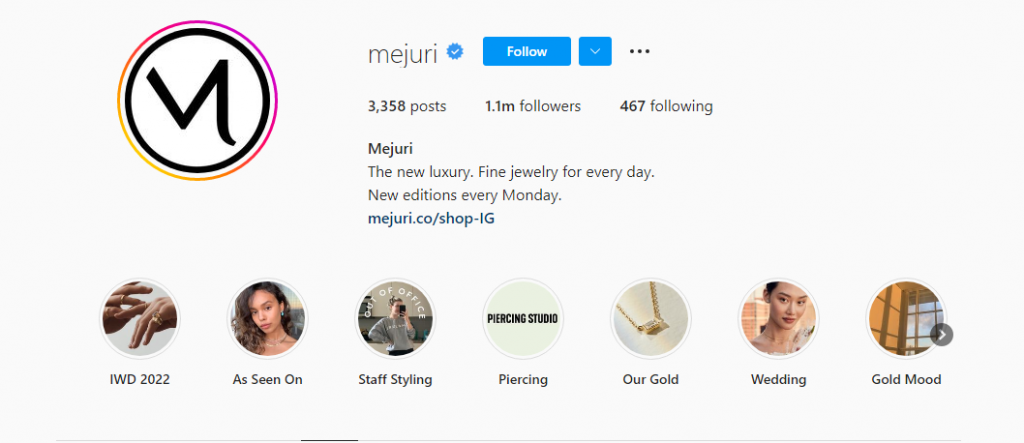Expand suggested accounts dropdown arrow

595,52
